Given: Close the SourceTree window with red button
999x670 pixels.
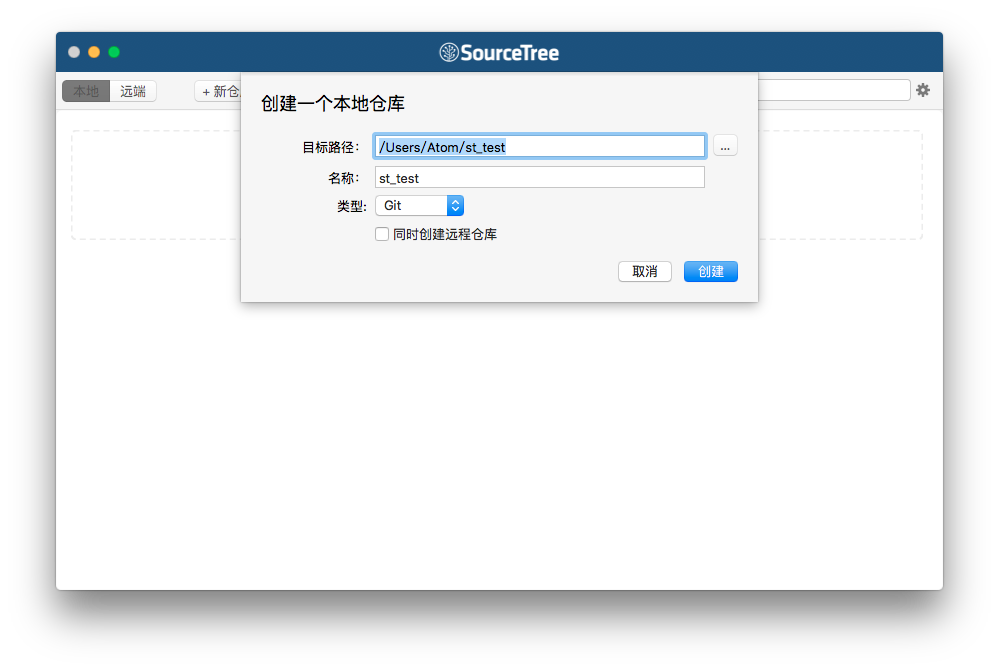Looking at the screenshot, I should pos(74,52).
